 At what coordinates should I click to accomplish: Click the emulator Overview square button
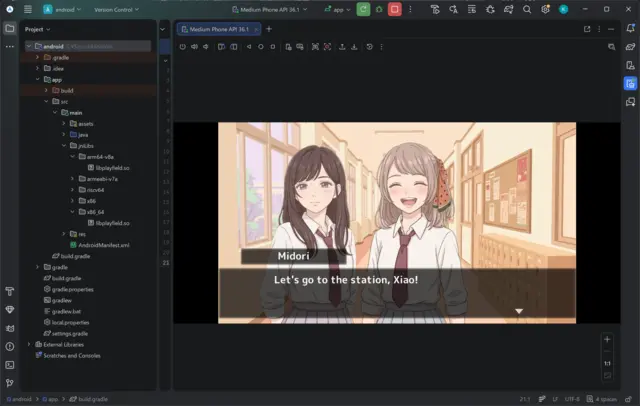(273, 47)
